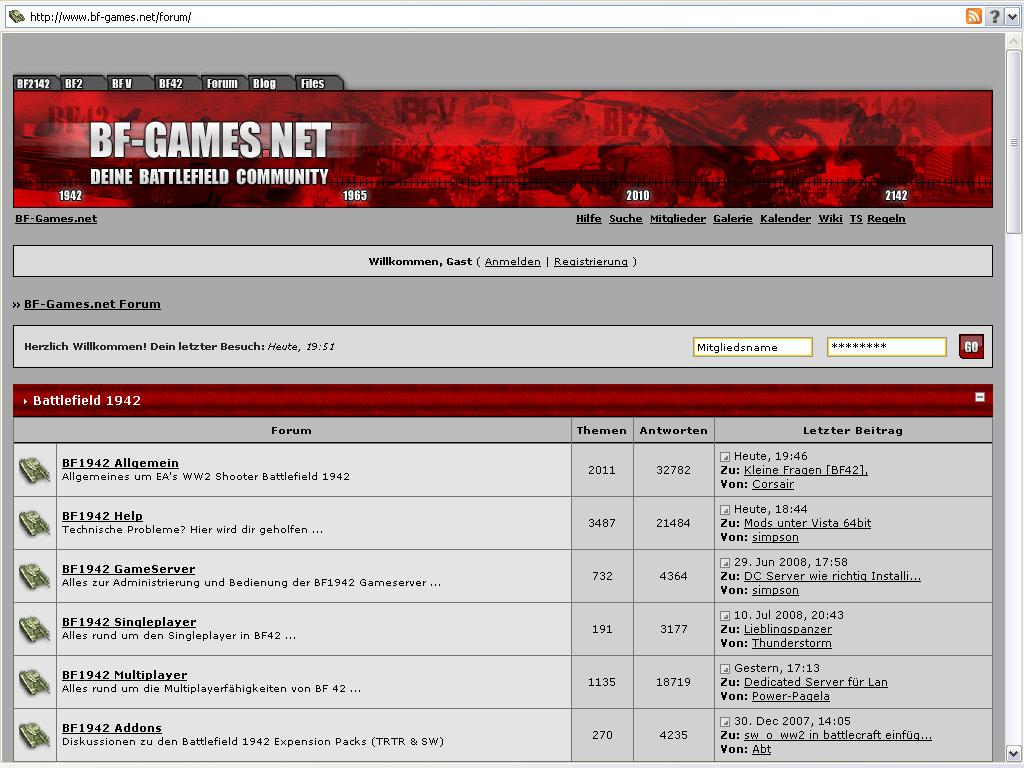Open the BF1942 Help forum

coord(103,516)
